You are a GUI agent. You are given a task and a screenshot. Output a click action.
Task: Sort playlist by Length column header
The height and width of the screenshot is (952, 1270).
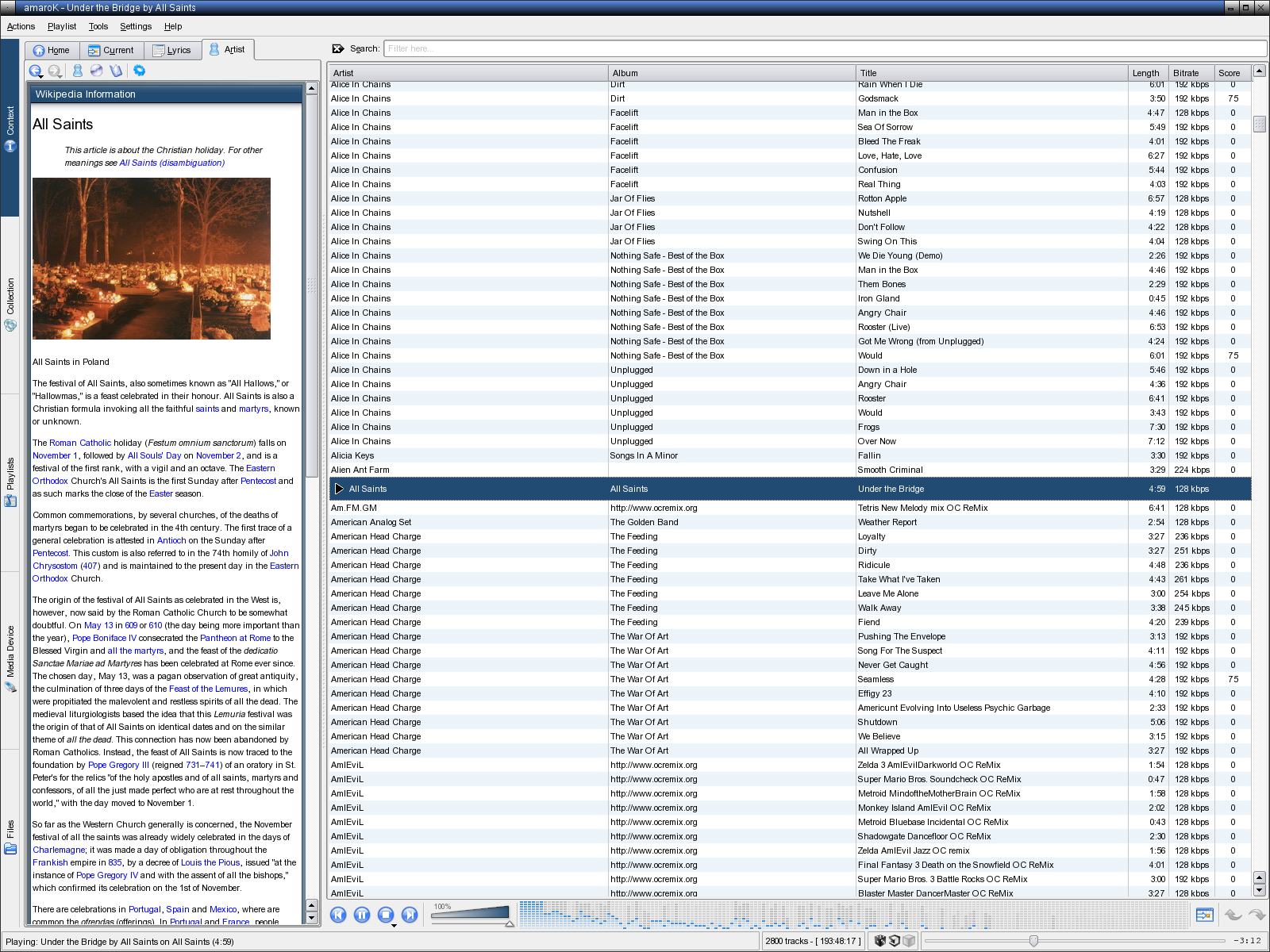(1149, 73)
